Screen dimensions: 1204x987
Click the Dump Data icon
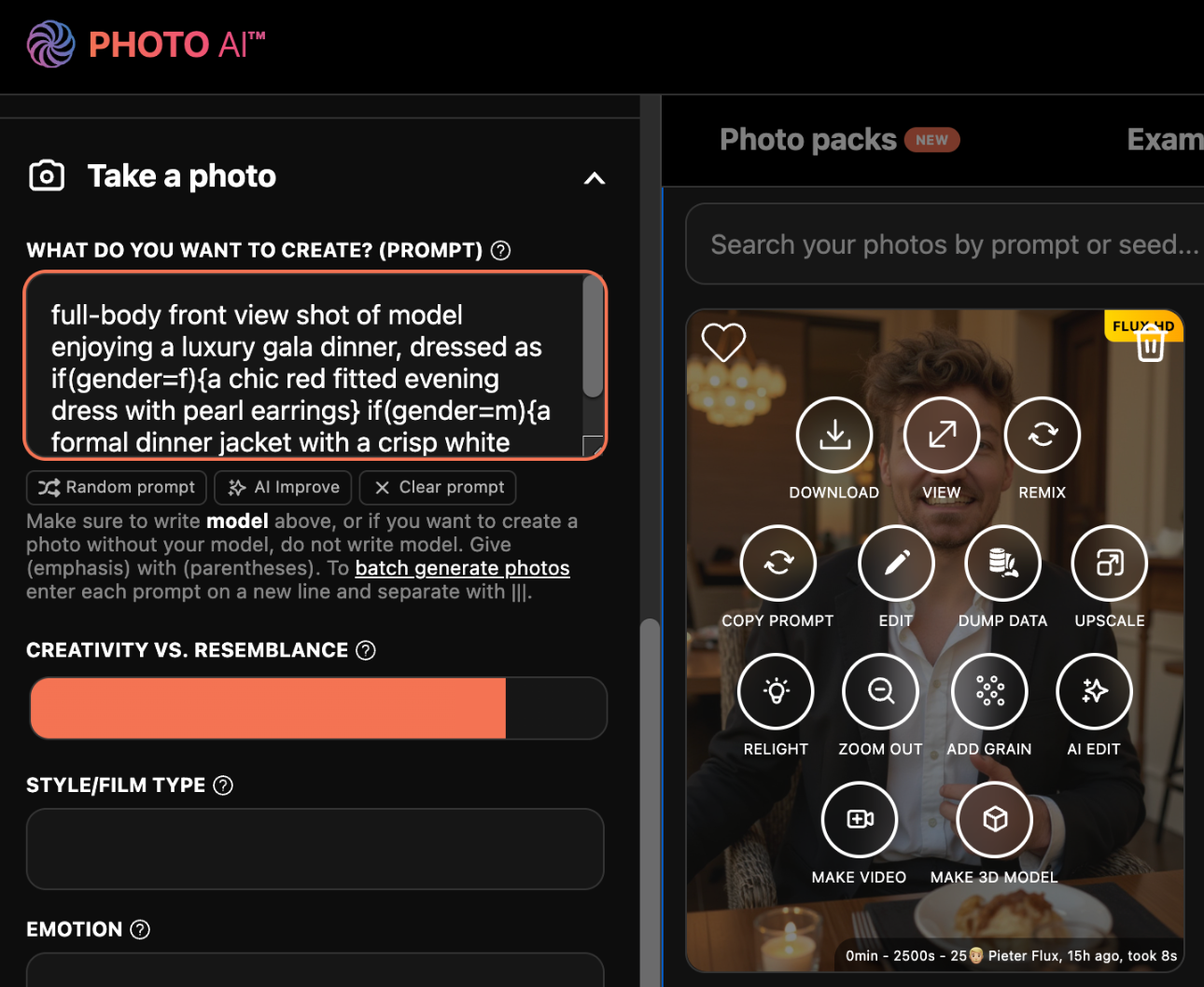click(x=1003, y=563)
